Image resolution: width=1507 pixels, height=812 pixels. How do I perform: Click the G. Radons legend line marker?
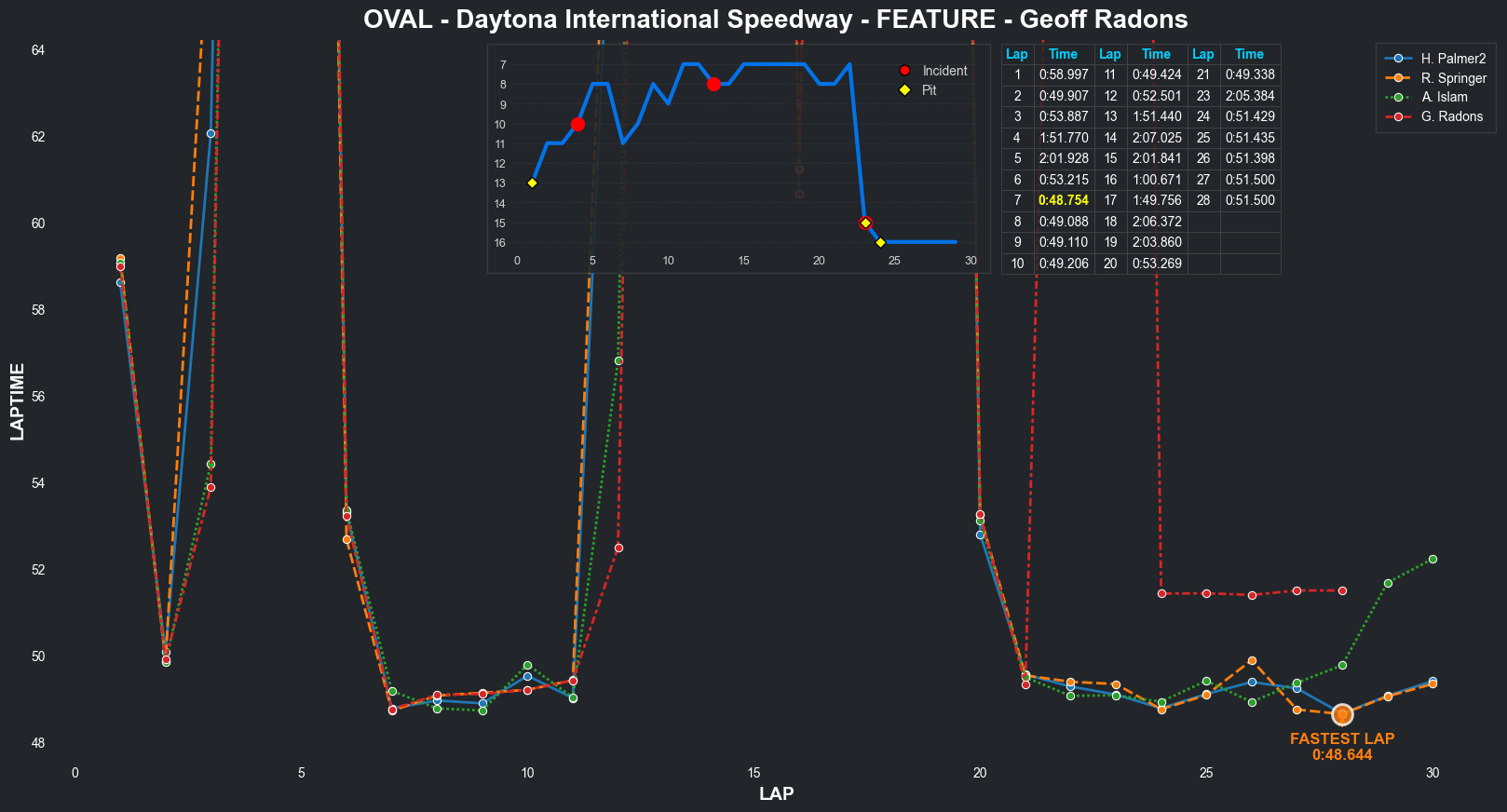pyautogui.click(x=1398, y=116)
